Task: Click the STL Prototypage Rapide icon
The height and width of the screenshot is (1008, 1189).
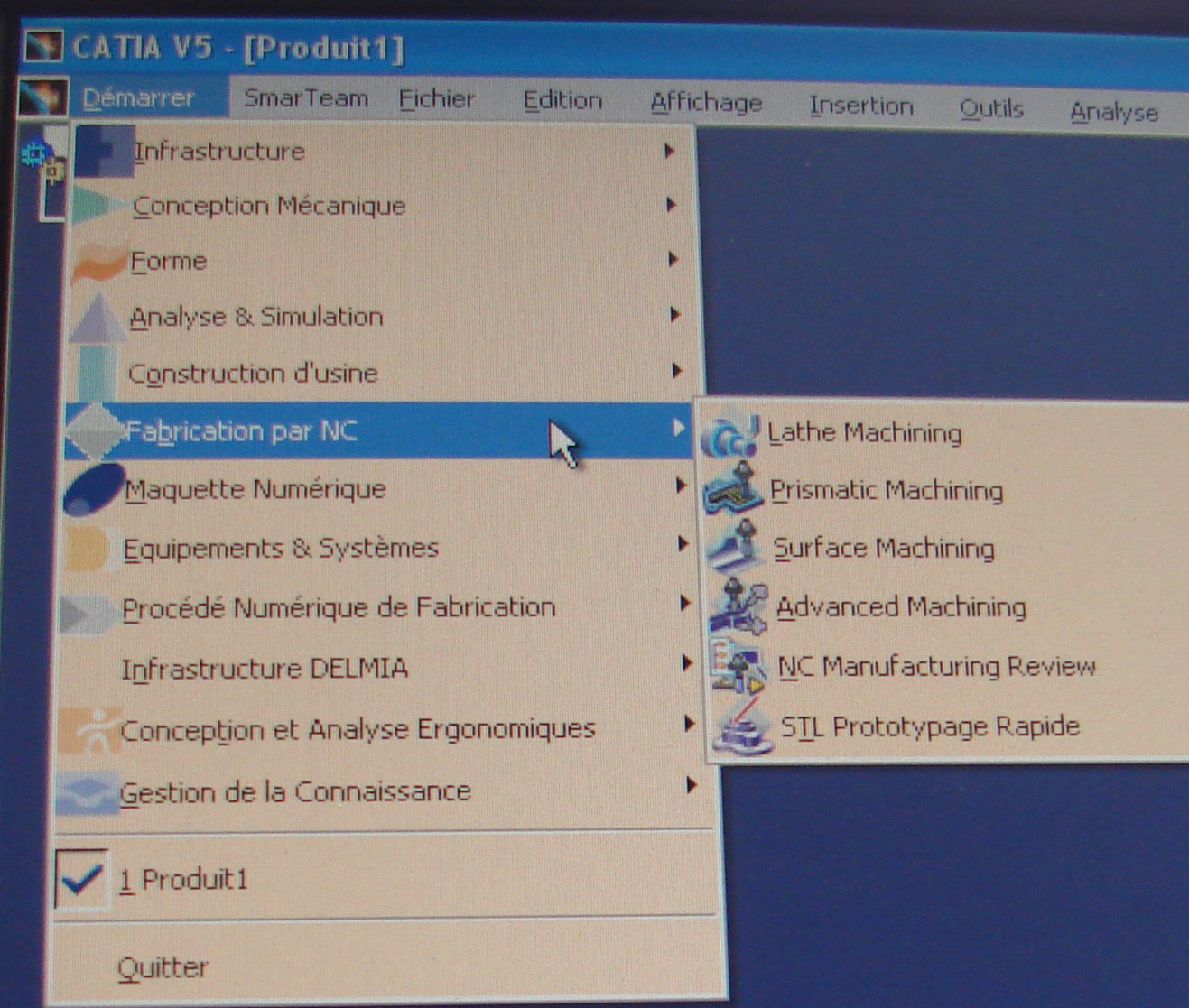Action: 741,726
